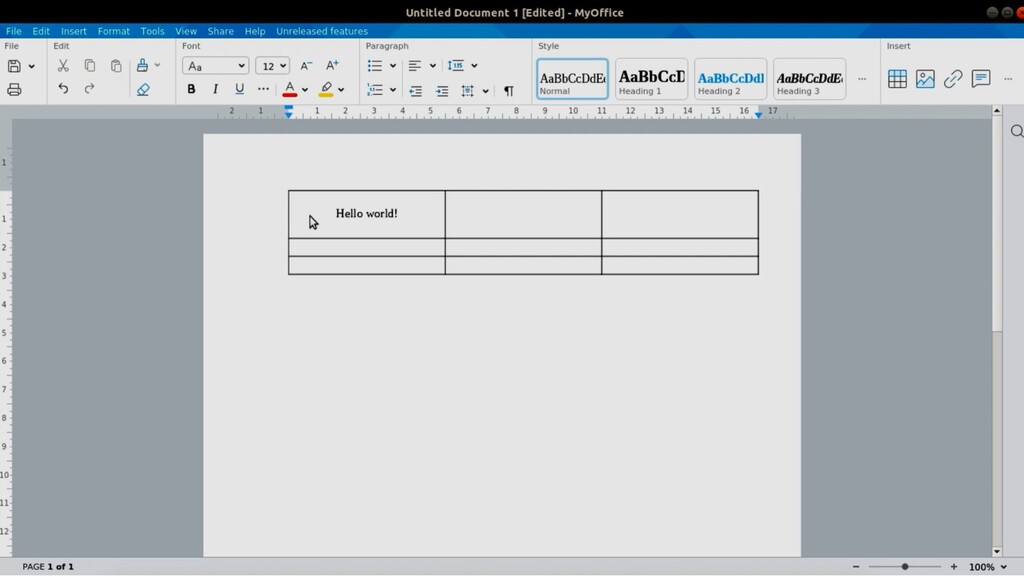Open the File menu
Screen dimensions: 1024x576
[14, 31]
